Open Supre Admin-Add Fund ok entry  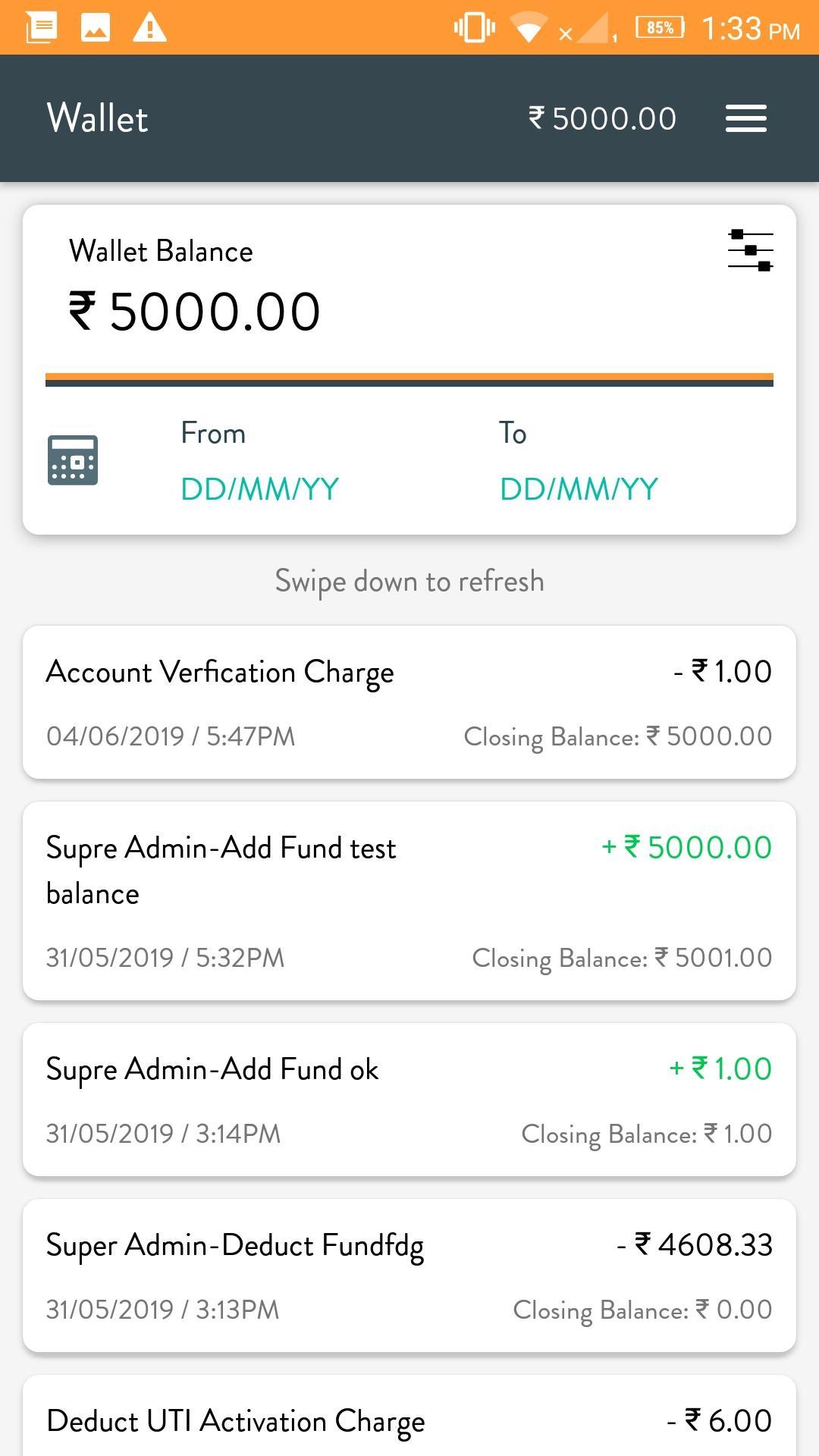409,1100
